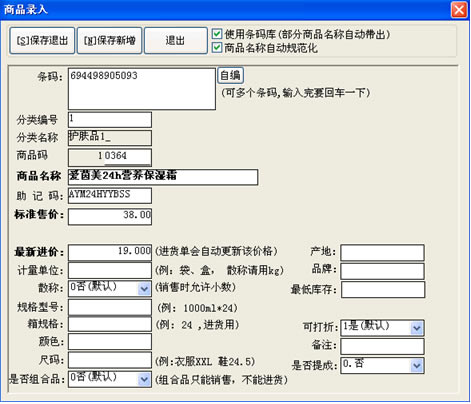Click the 退出 button
The width and height of the screenshot is (471, 404).
(x=176, y=41)
